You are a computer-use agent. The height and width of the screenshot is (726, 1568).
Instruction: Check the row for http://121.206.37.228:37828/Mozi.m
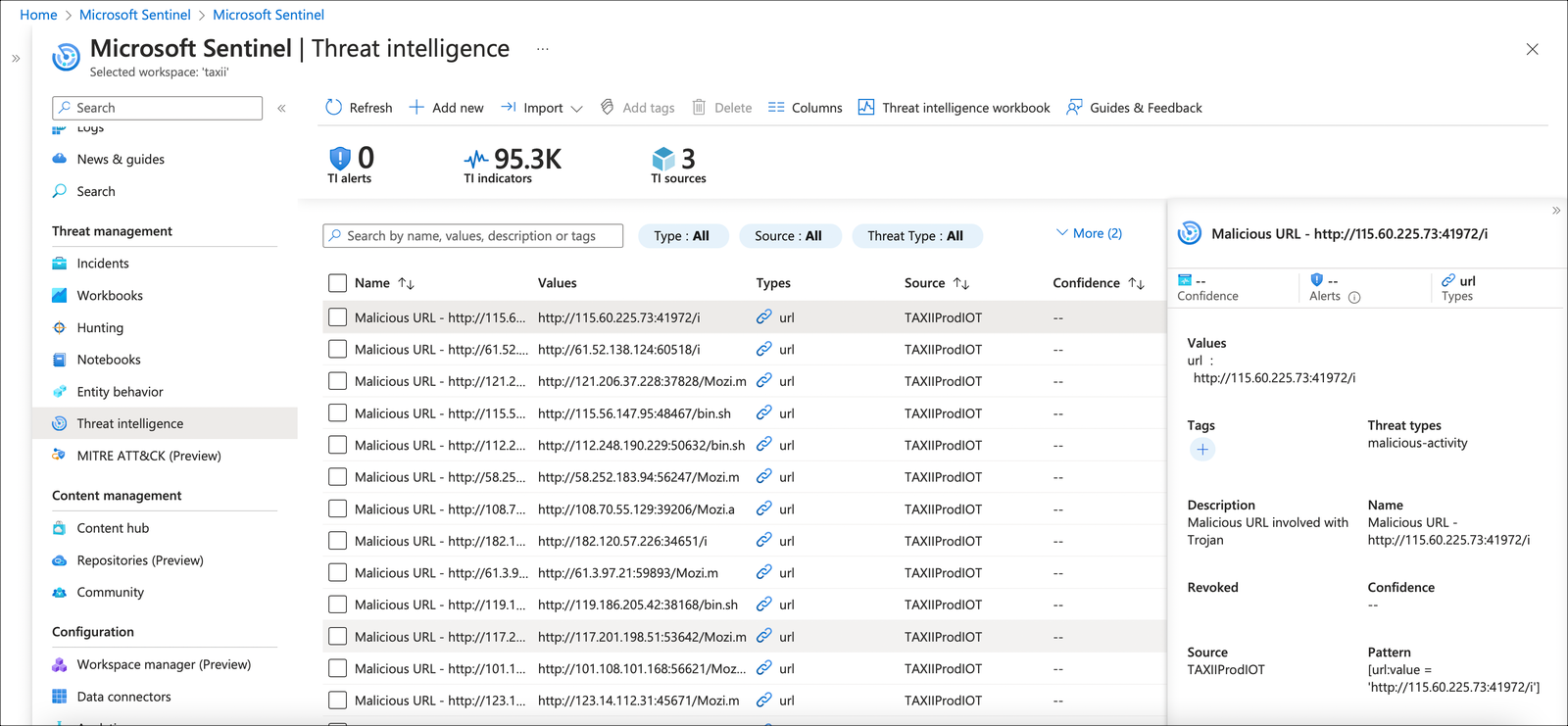pyautogui.click(x=338, y=381)
